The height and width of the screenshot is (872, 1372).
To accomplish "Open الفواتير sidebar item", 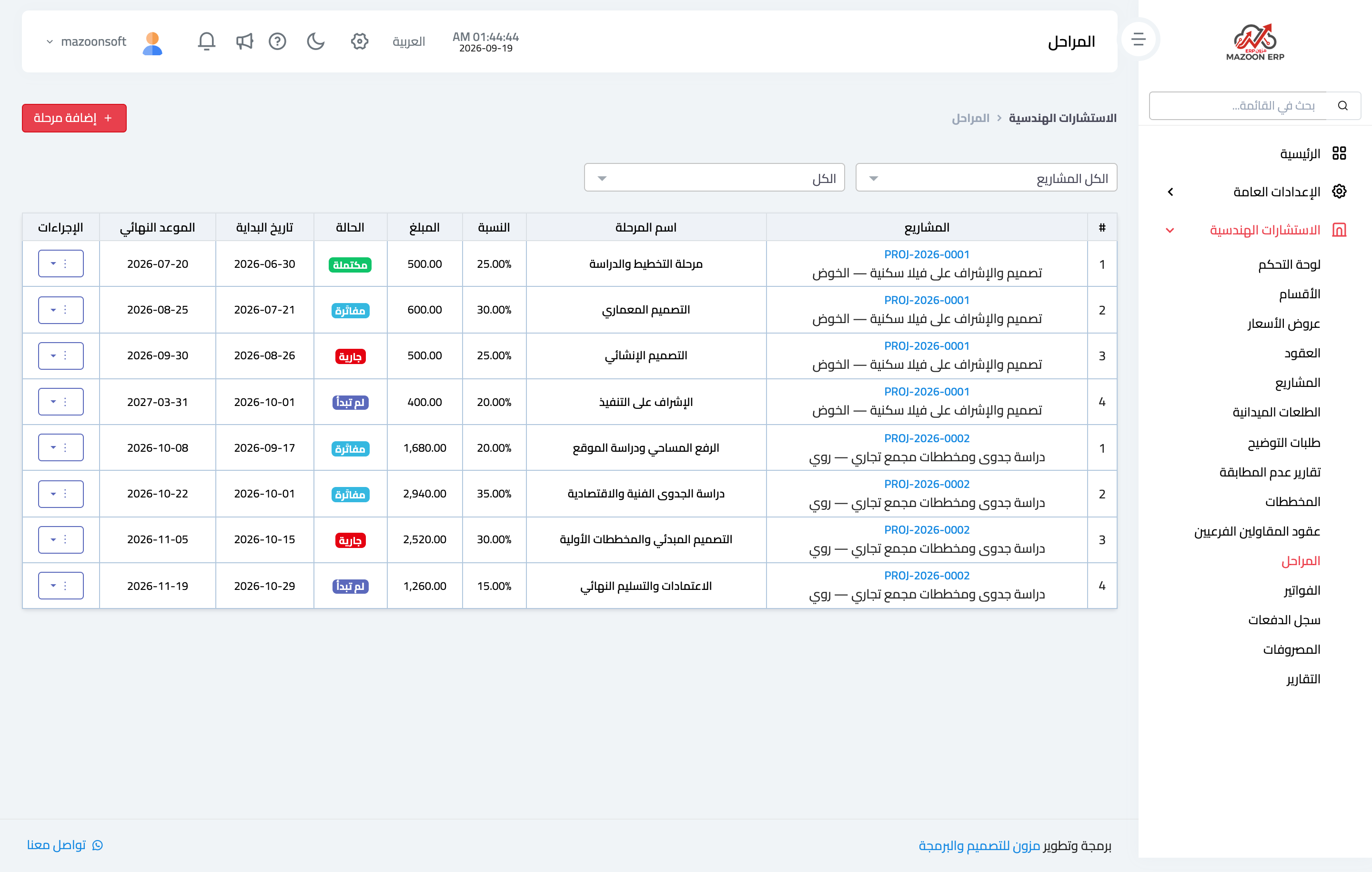I will [x=1301, y=590].
